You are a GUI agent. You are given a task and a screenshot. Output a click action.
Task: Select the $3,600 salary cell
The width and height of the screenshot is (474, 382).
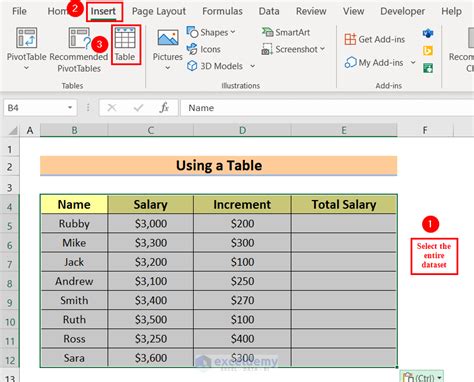[x=151, y=358]
